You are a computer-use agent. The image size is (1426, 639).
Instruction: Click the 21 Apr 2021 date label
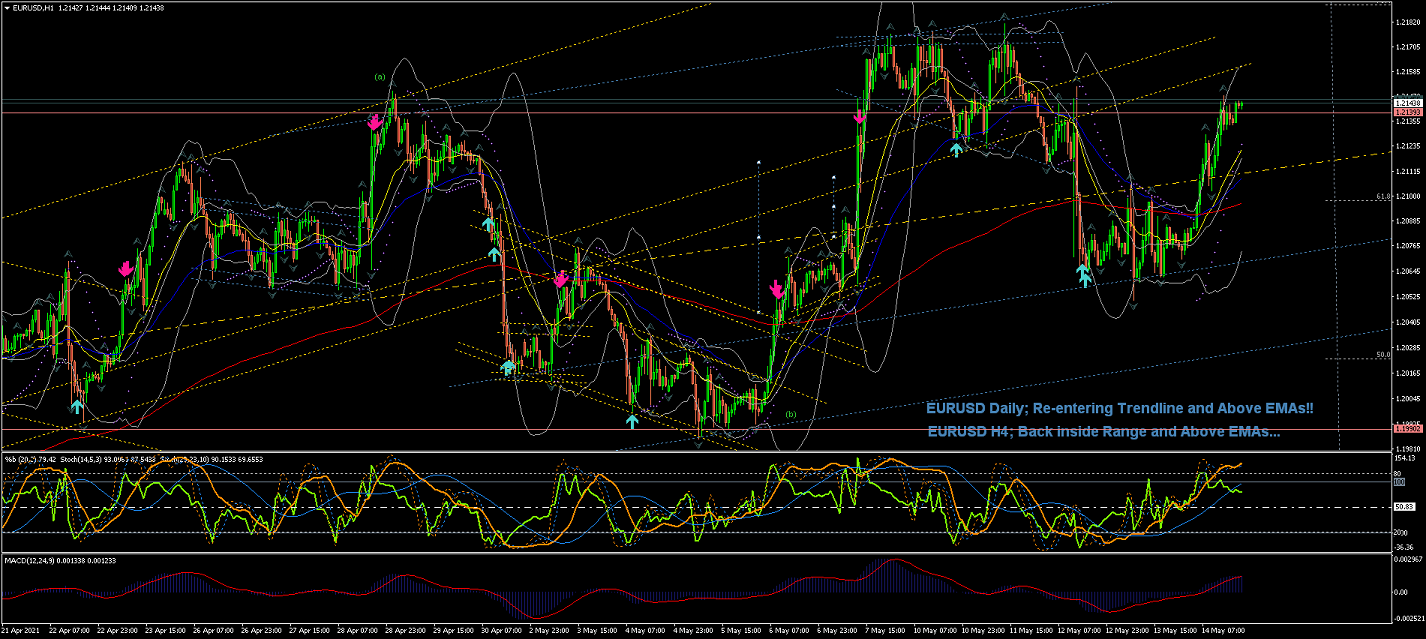20,632
